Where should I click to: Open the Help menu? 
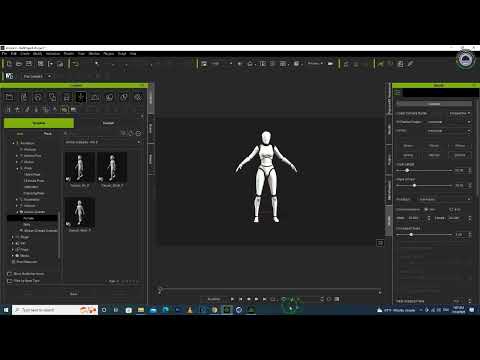[133, 53]
